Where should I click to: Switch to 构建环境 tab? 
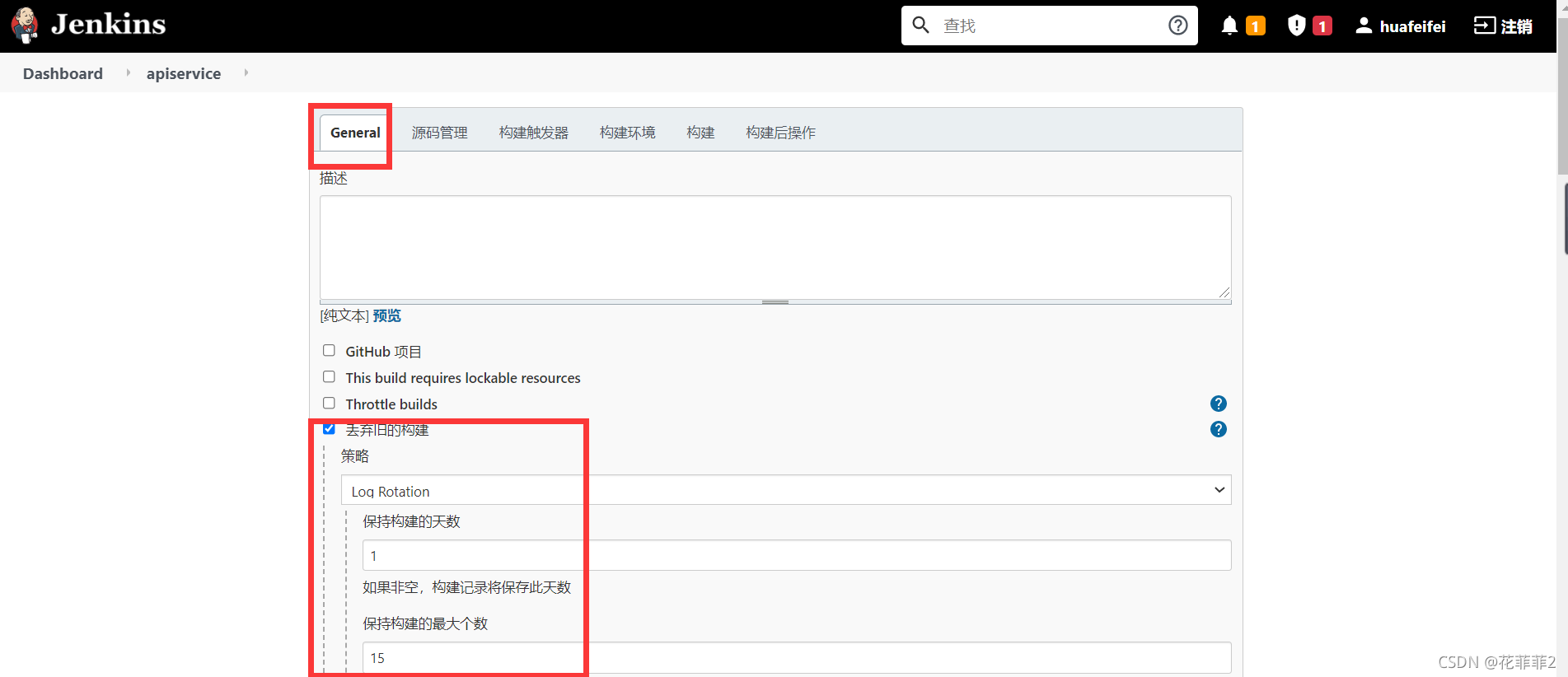[627, 133]
